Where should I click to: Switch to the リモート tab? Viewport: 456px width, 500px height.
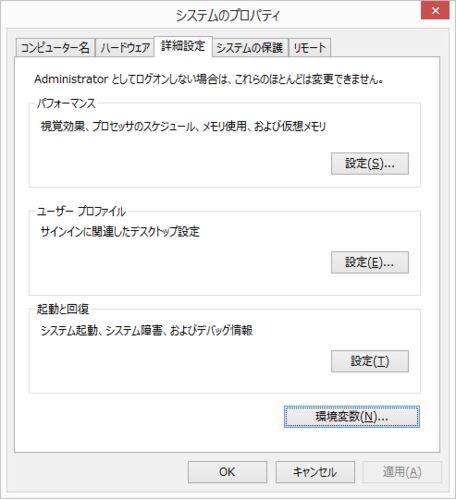pyautogui.click(x=310, y=48)
